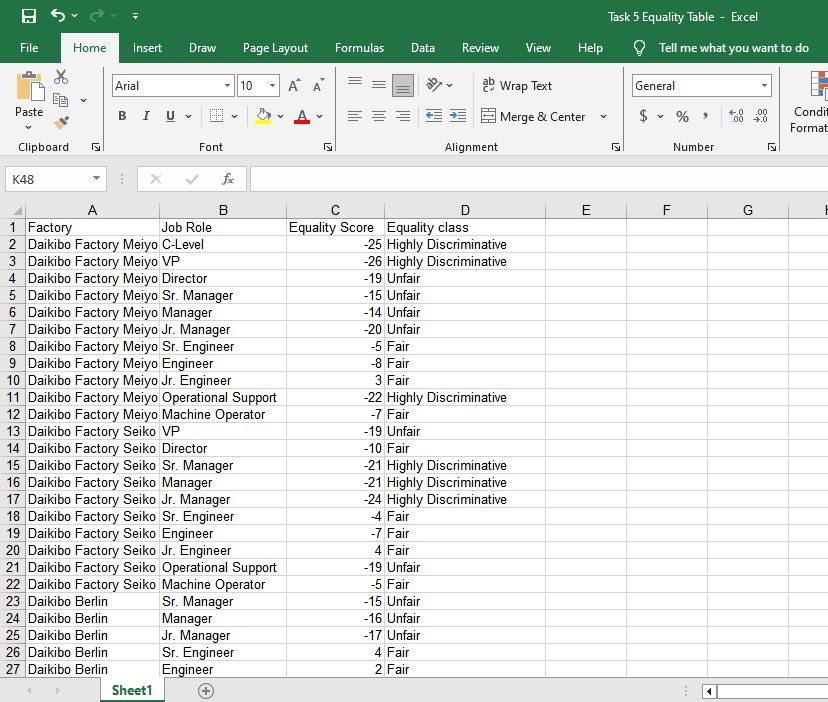Open the underline style dropdown arrow
Image resolution: width=828 pixels, height=702 pixels.
pyautogui.click(x=189, y=116)
